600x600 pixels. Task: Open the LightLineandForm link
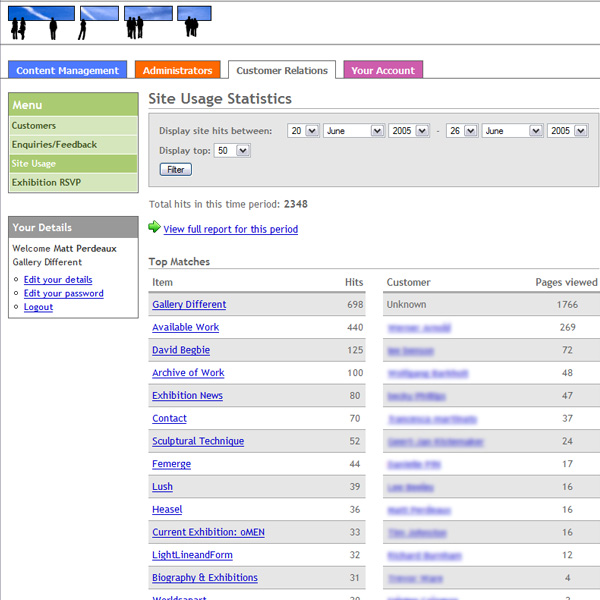pos(192,555)
